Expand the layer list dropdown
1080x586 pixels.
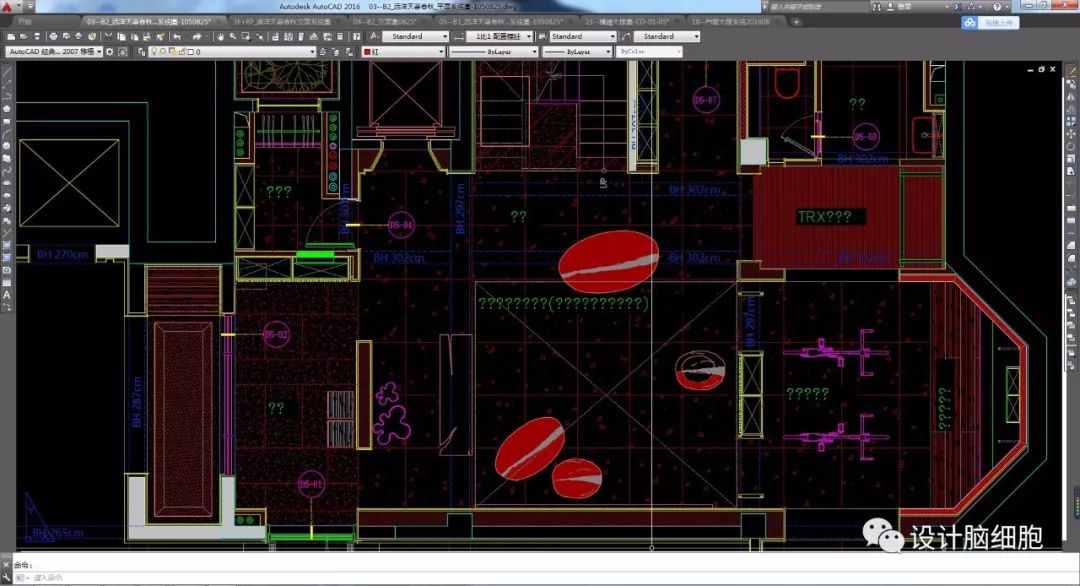coord(312,51)
